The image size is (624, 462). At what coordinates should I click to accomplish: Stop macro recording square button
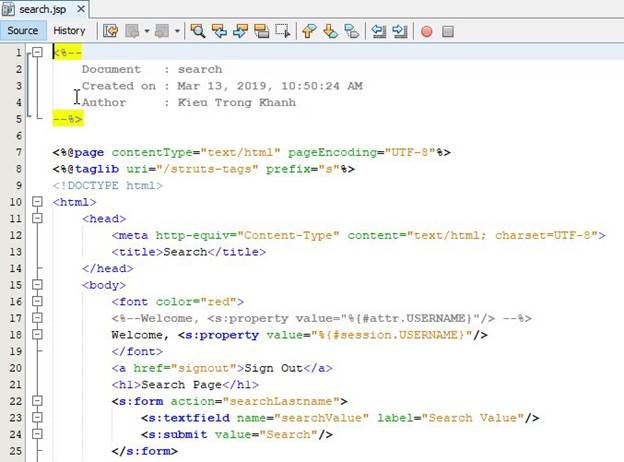(x=448, y=31)
